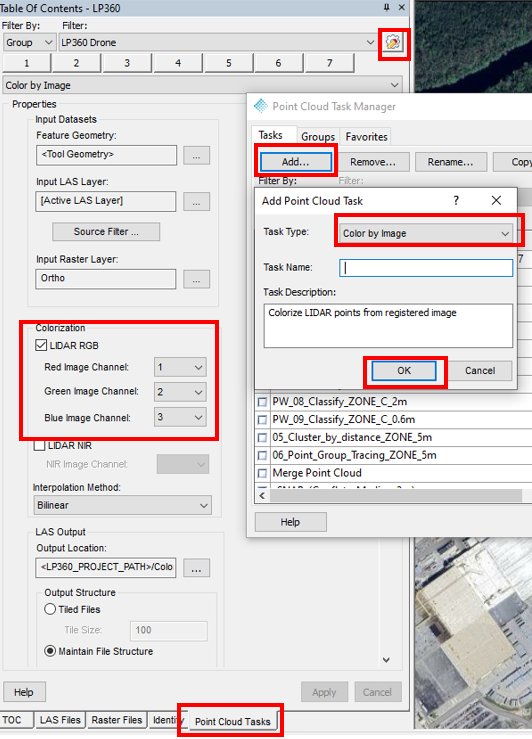Browse for the Feature Geometry input
The width and height of the screenshot is (532, 739).
coord(196,156)
